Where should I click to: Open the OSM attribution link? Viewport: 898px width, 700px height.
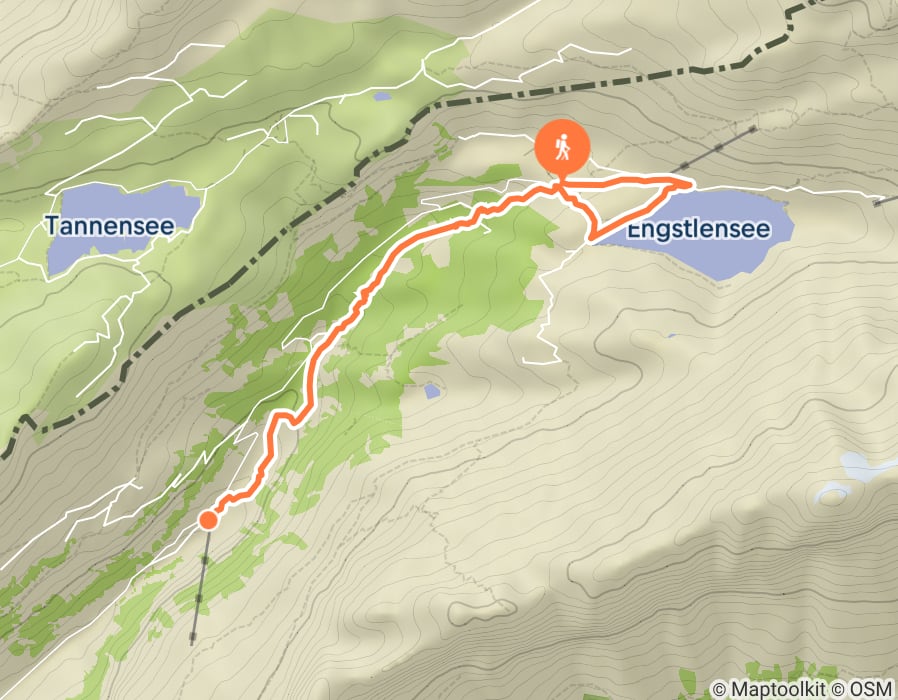[x=870, y=689]
